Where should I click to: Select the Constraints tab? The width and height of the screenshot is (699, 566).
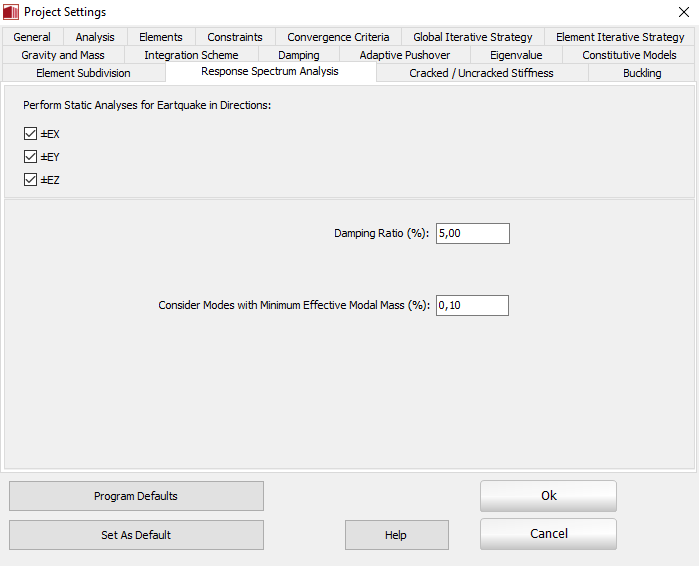tap(235, 37)
